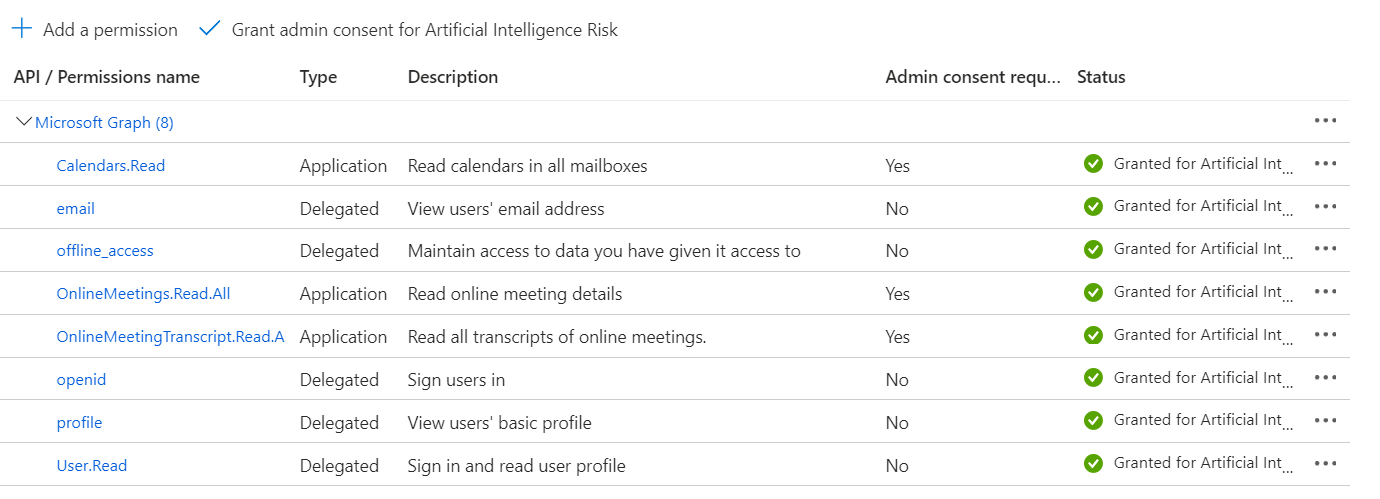Open the User.Read permission link
The height and width of the screenshot is (499, 1380).
(92, 466)
